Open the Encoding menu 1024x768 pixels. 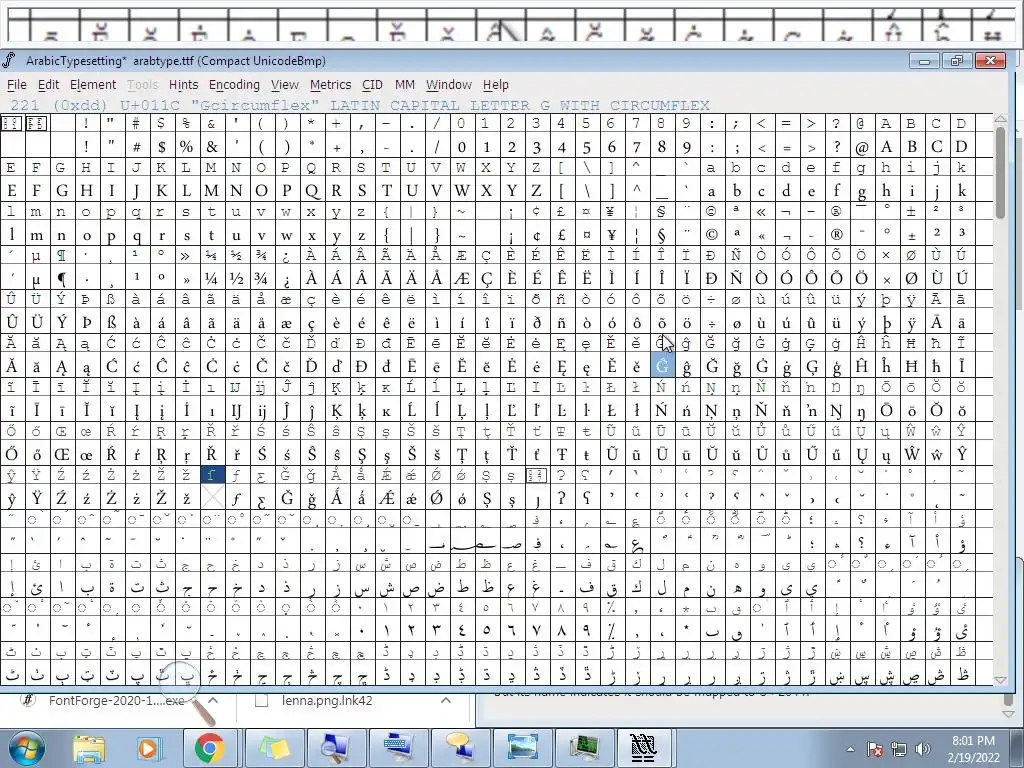pos(234,85)
